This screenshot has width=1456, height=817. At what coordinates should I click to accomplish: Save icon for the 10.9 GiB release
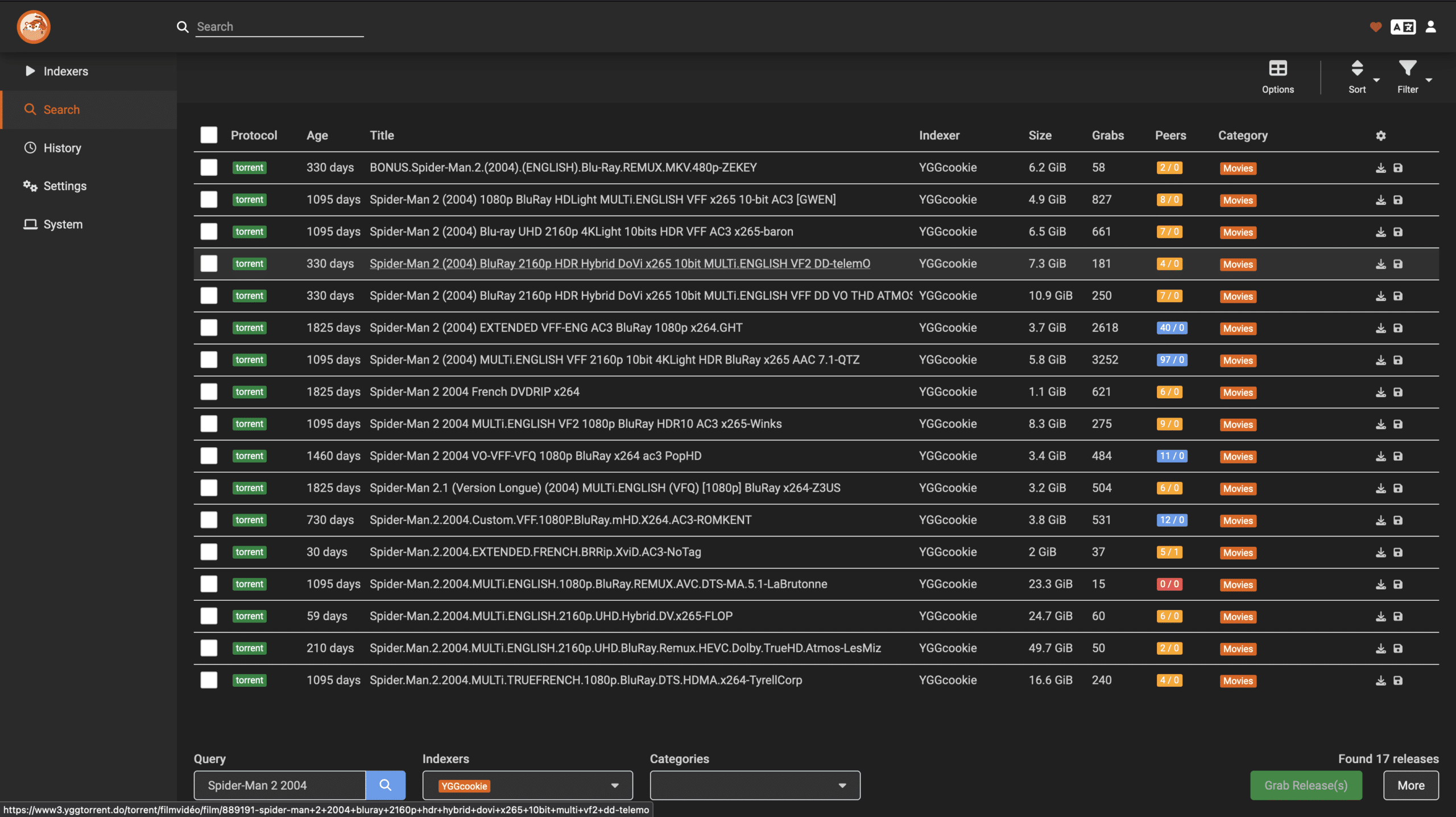click(1398, 296)
